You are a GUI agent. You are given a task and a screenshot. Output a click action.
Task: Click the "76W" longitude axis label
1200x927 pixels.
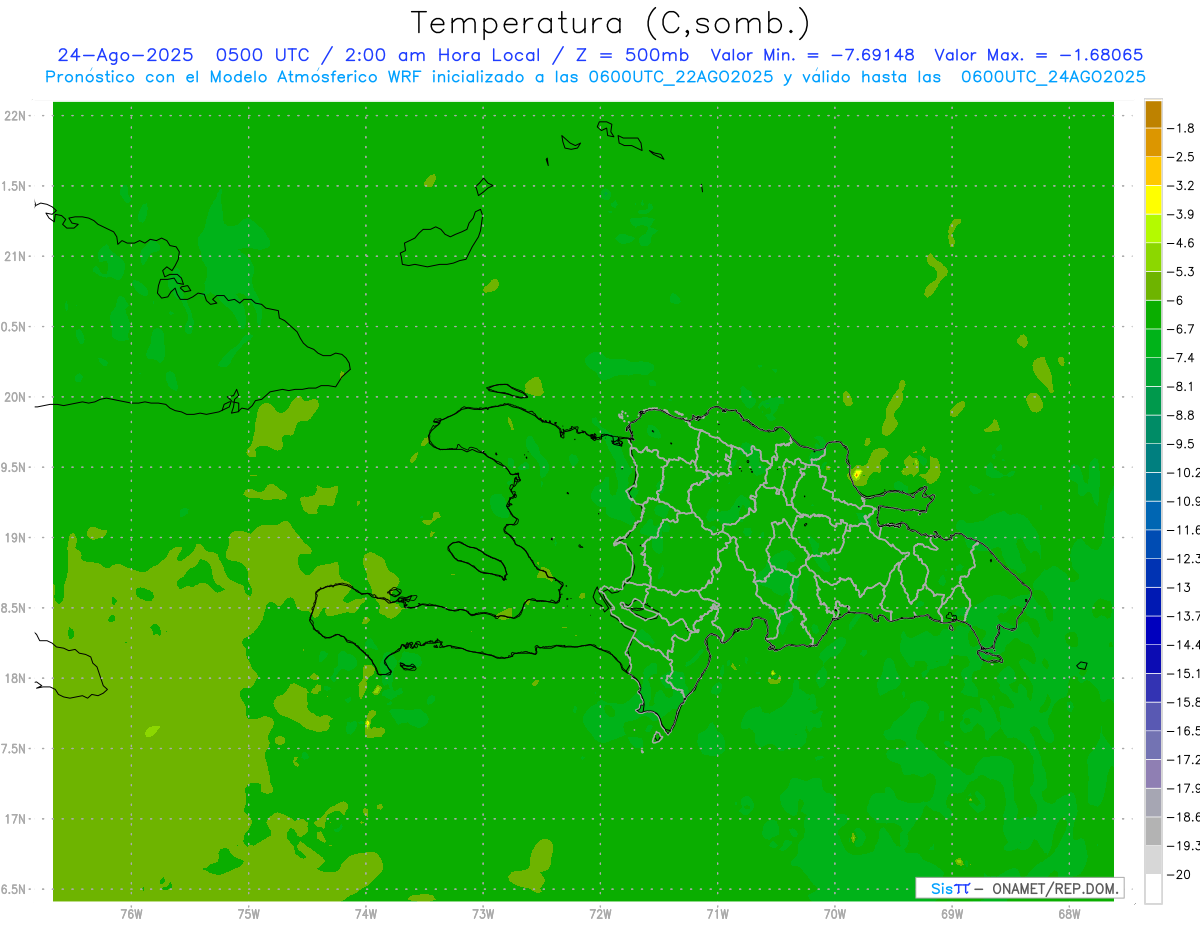[x=131, y=914]
